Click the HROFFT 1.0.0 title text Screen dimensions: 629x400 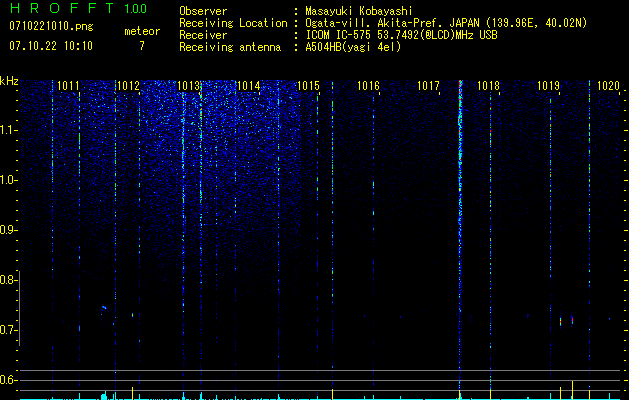[79, 8]
